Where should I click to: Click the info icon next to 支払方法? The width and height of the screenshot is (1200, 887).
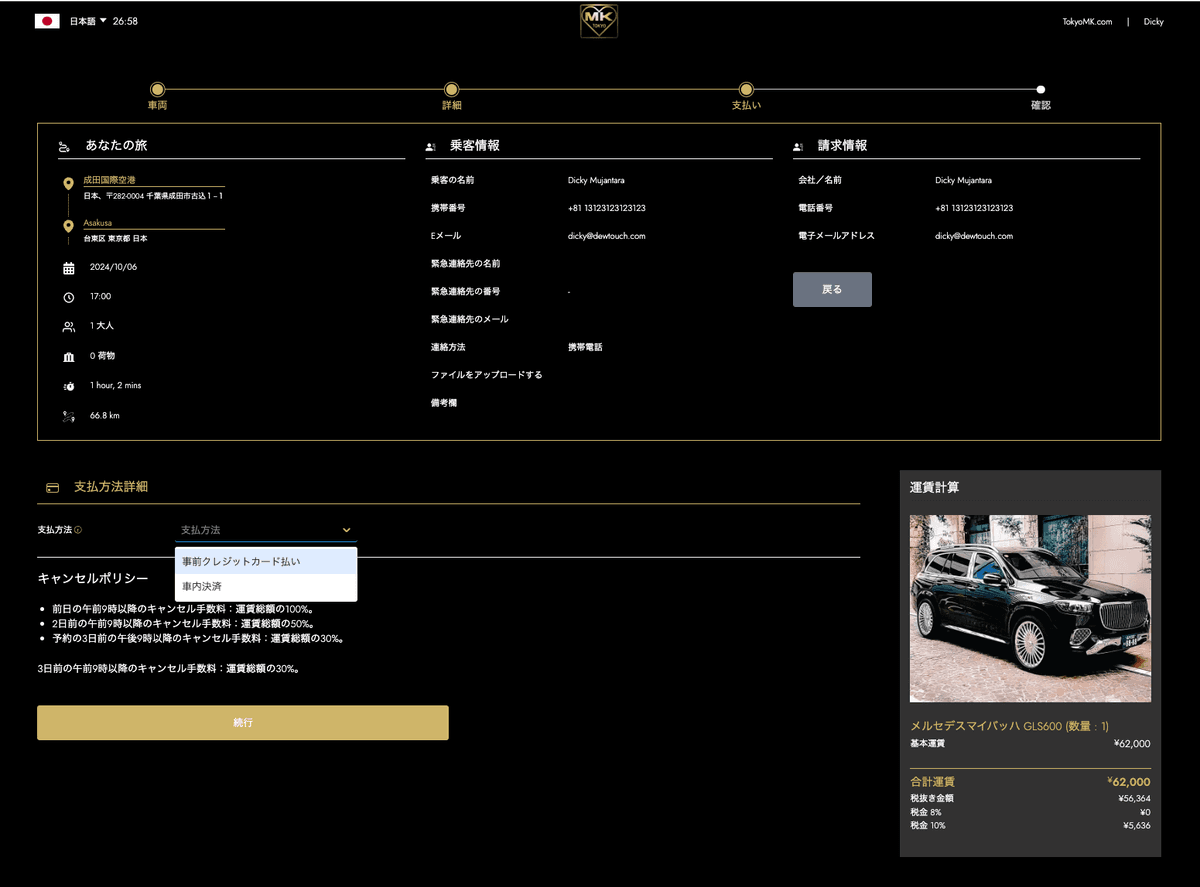(x=78, y=530)
